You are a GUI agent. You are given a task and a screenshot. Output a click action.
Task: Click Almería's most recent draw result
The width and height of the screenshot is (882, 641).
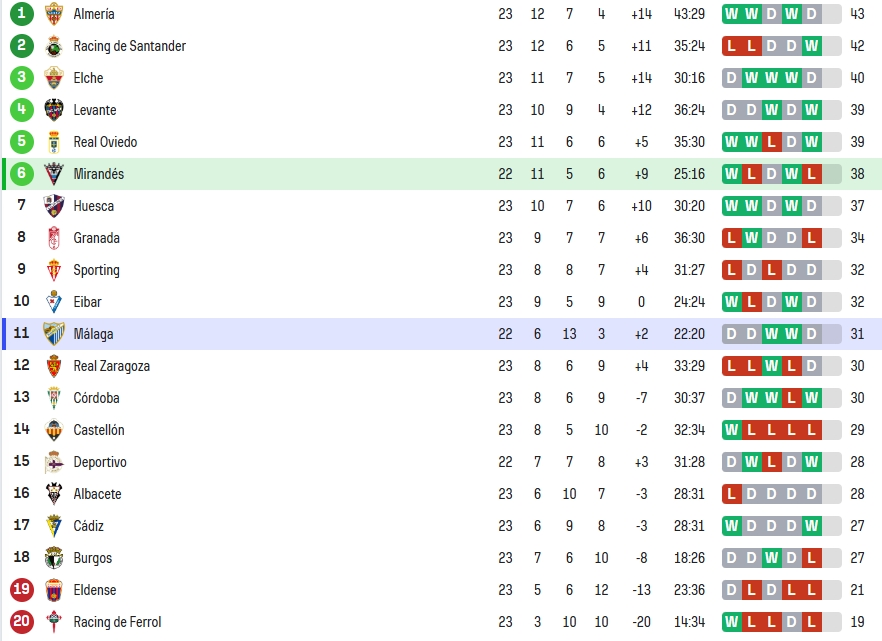pyautogui.click(x=811, y=14)
